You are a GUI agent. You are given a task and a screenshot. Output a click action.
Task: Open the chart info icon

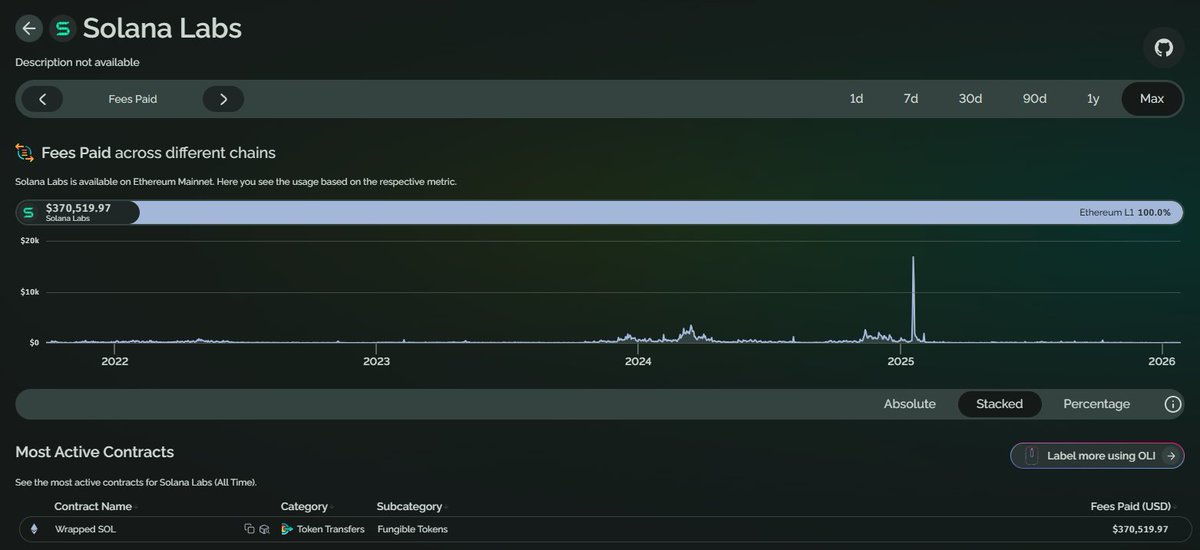click(1173, 404)
